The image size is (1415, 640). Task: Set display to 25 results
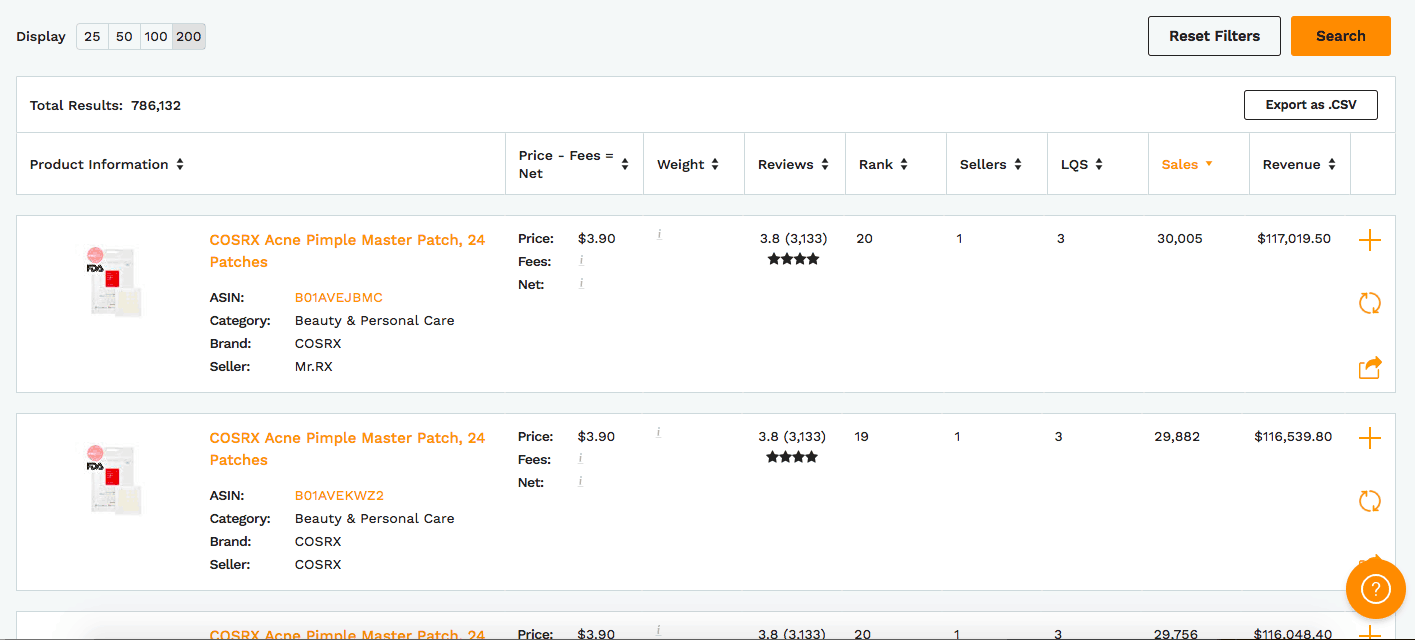(x=92, y=37)
